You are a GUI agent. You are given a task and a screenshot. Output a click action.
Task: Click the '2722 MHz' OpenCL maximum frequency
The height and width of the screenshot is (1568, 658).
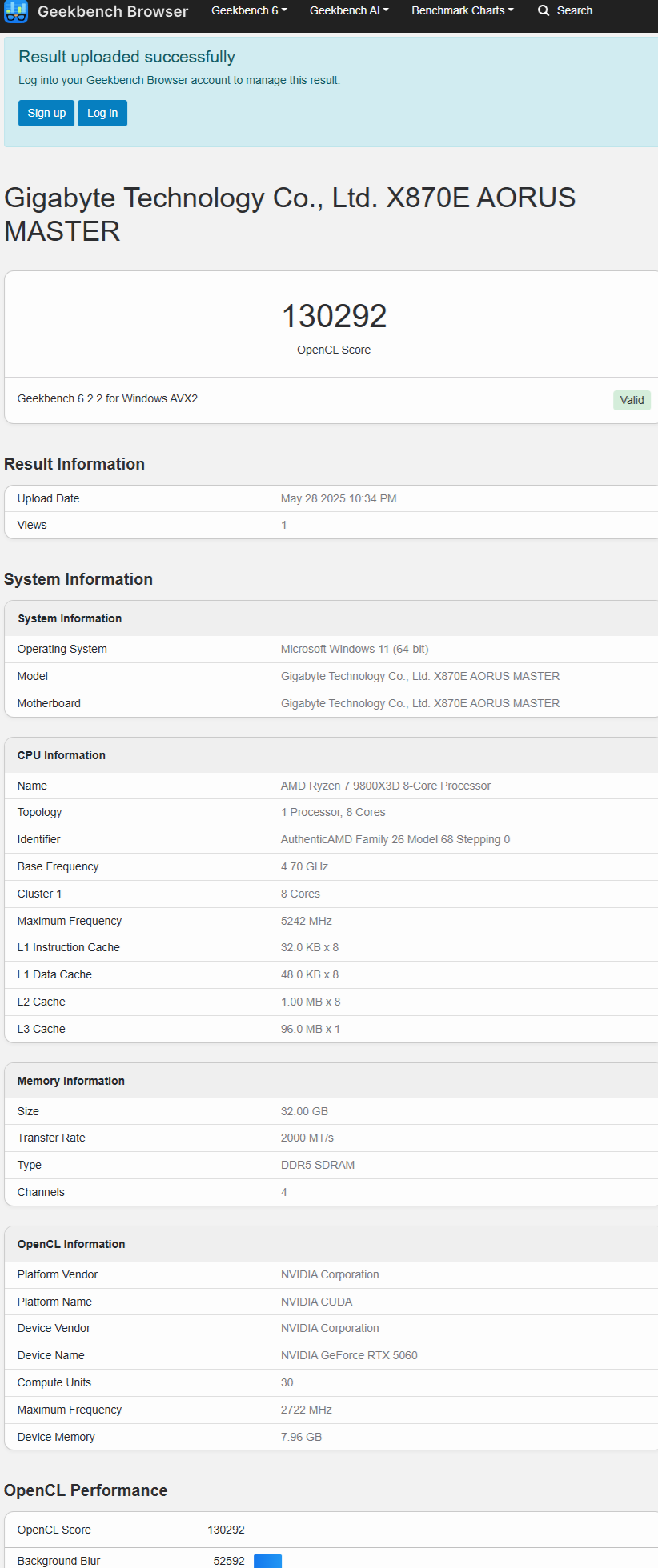307,1410
